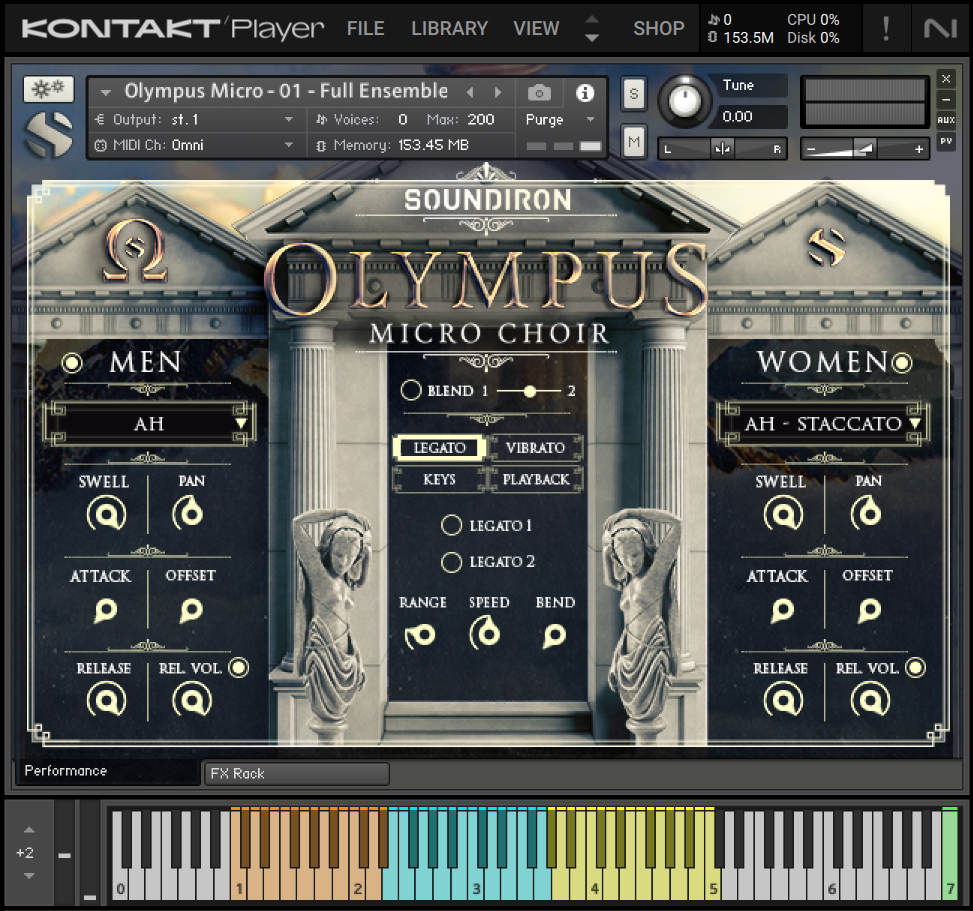Adjust the Women Swell knob
This screenshot has height=911, width=973.
(x=783, y=514)
